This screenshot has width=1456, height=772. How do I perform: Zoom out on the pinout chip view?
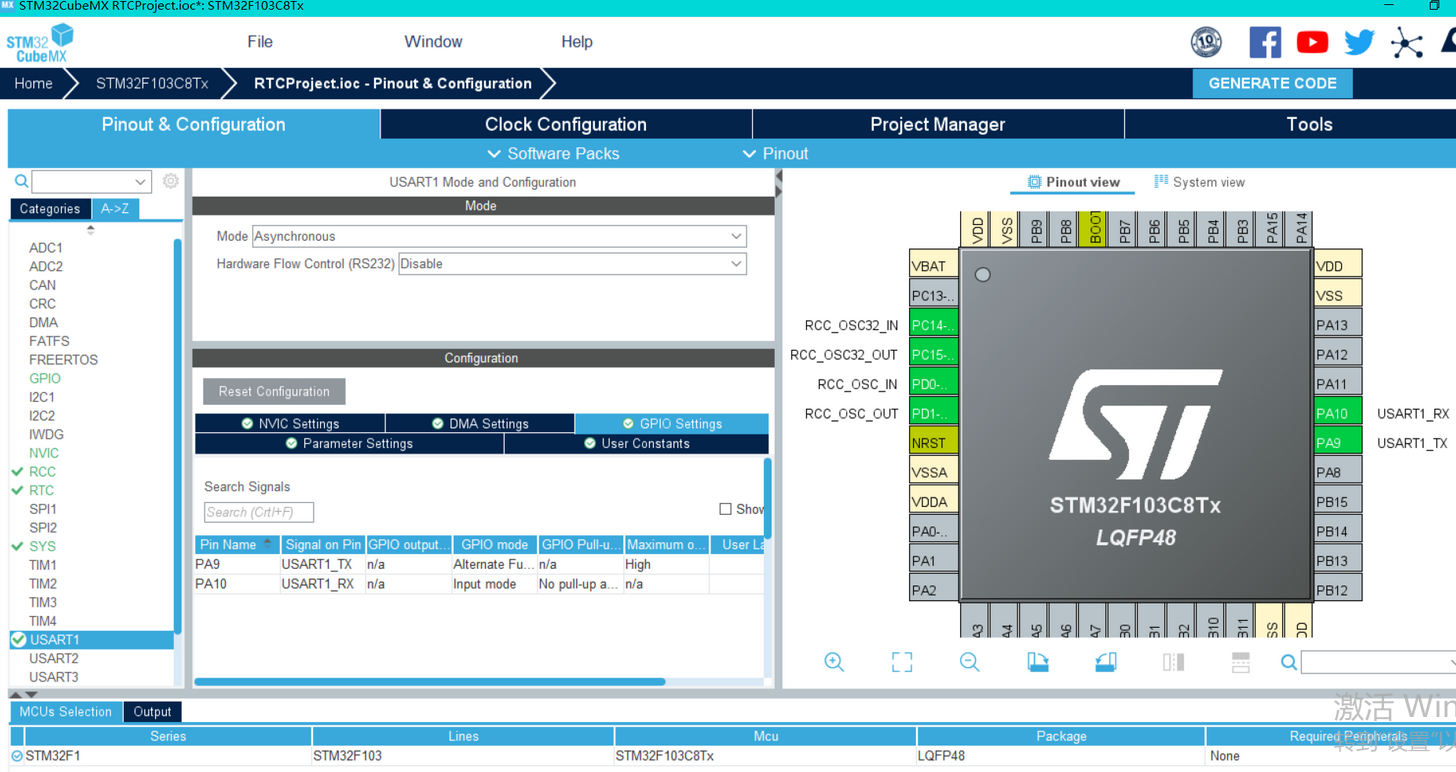click(x=968, y=661)
